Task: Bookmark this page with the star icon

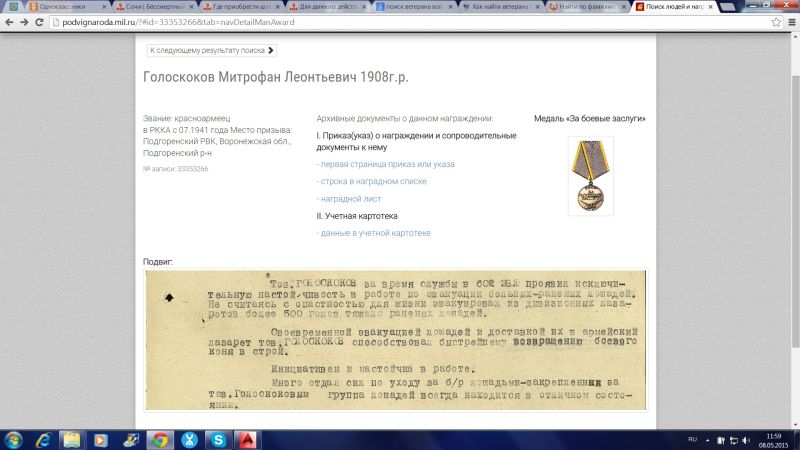Action: click(770, 22)
